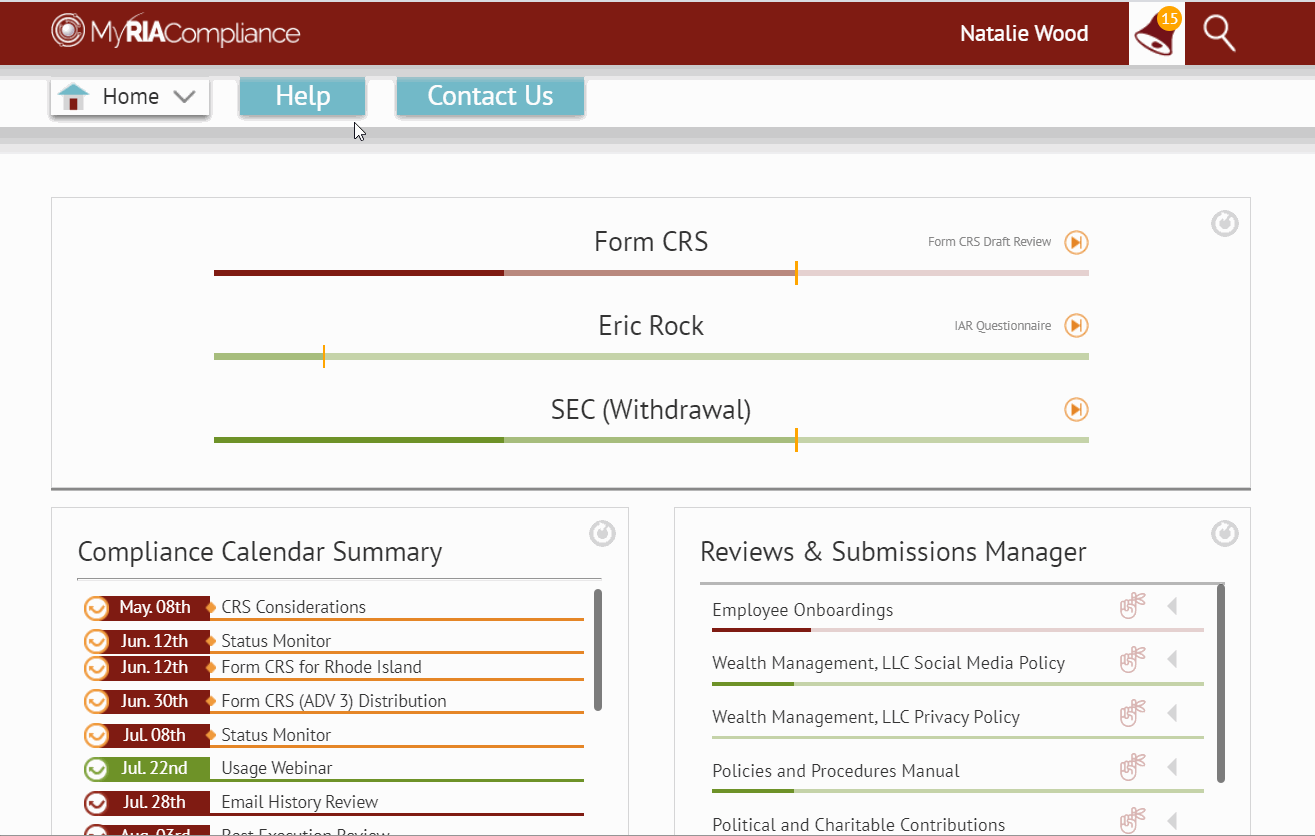Image resolution: width=1315 pixels, height=836 pixels.
Task: Click the Contact Us button
Action: 490,96
